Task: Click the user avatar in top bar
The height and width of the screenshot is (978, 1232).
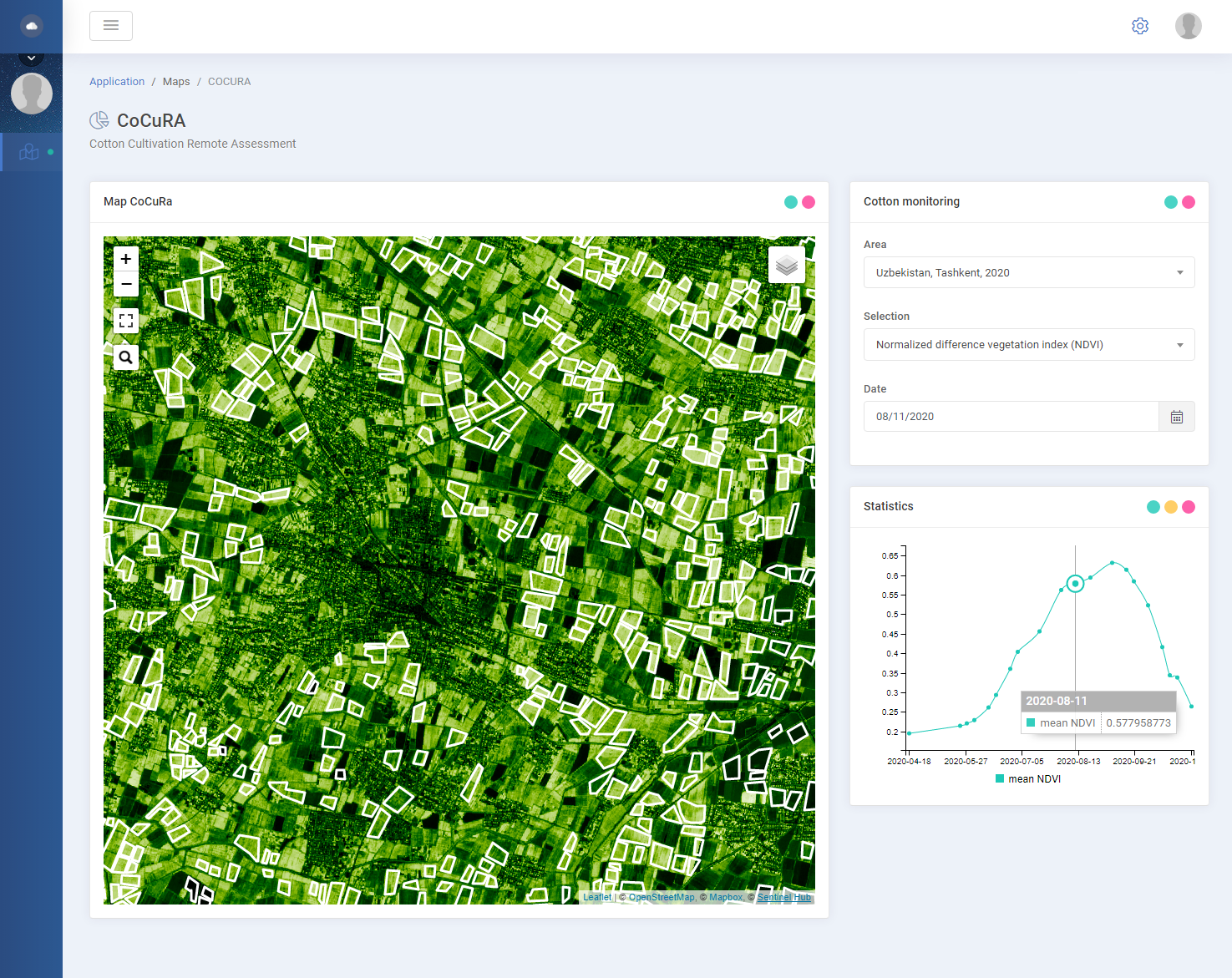Action: [x=1188, y=26]
